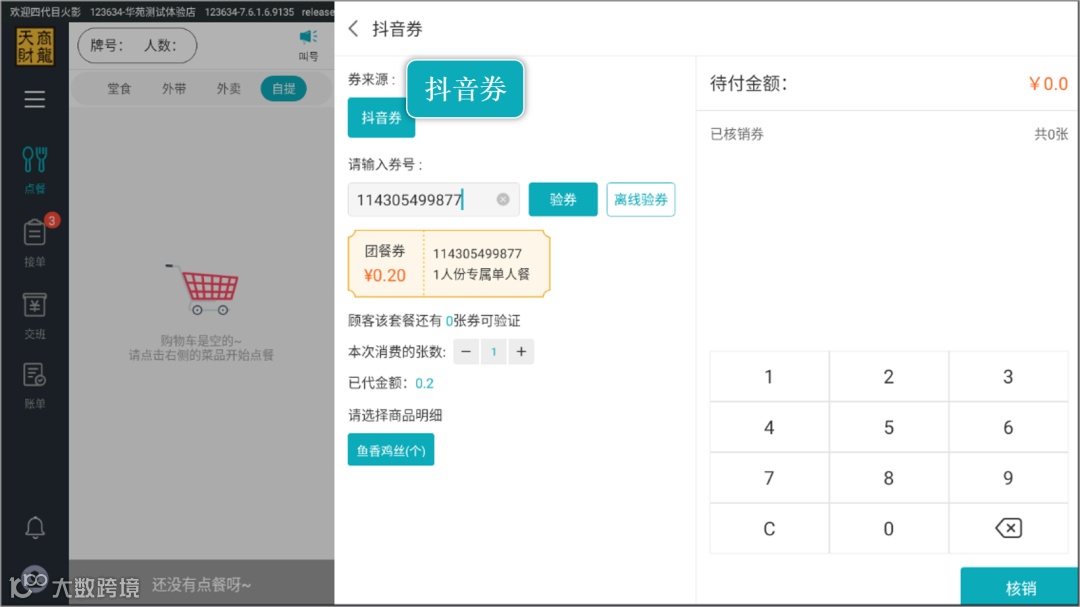Open the notification bell in the sidebar
The width and height of the screenshot is (1080, 607).
[x=34, y=527]
